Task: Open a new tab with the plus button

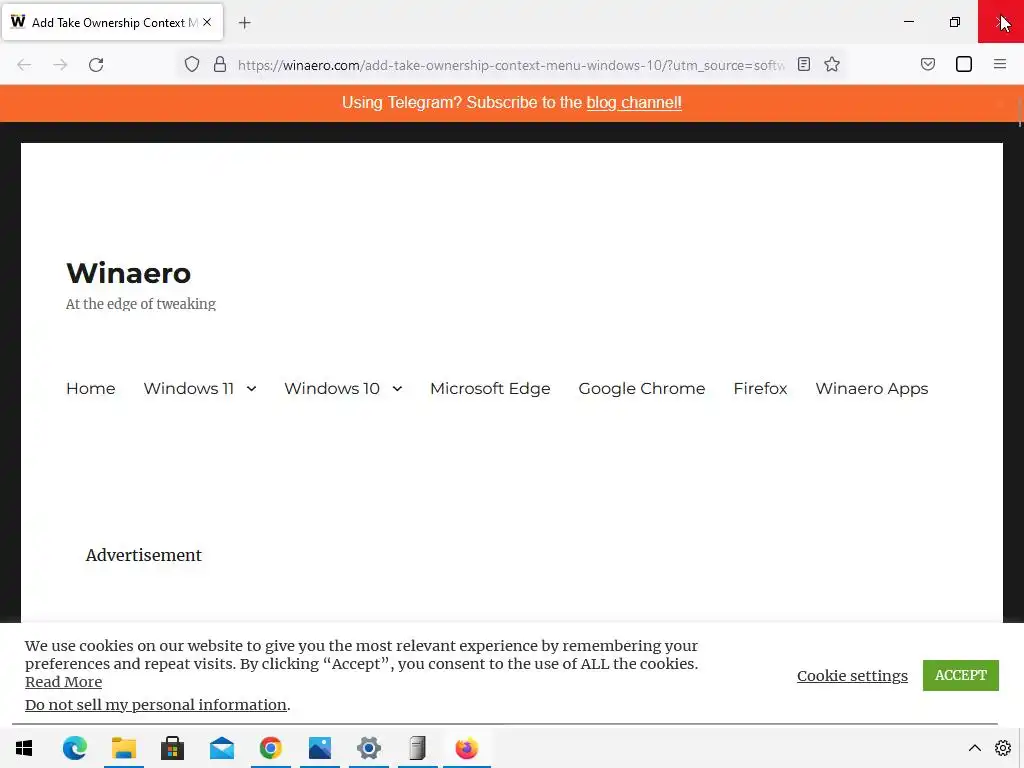Action: click(x=244, y=23)
